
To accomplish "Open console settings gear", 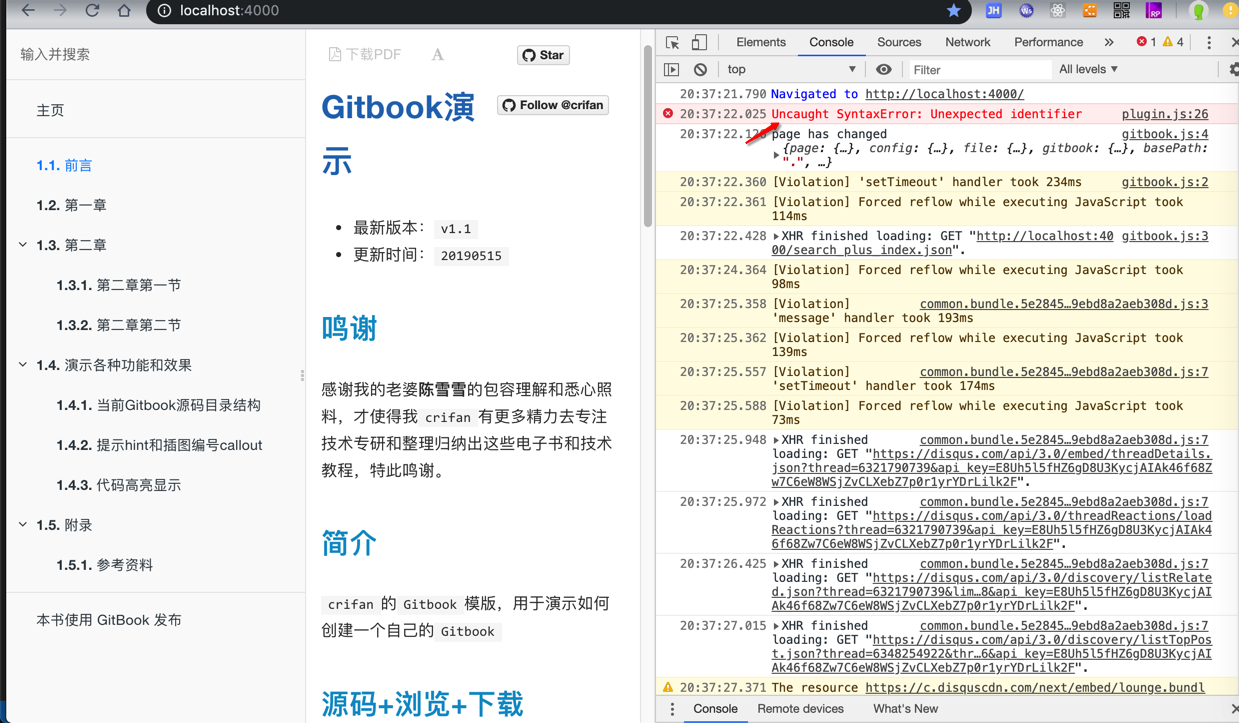I will pyautogui.click(x=1234, y=70).
